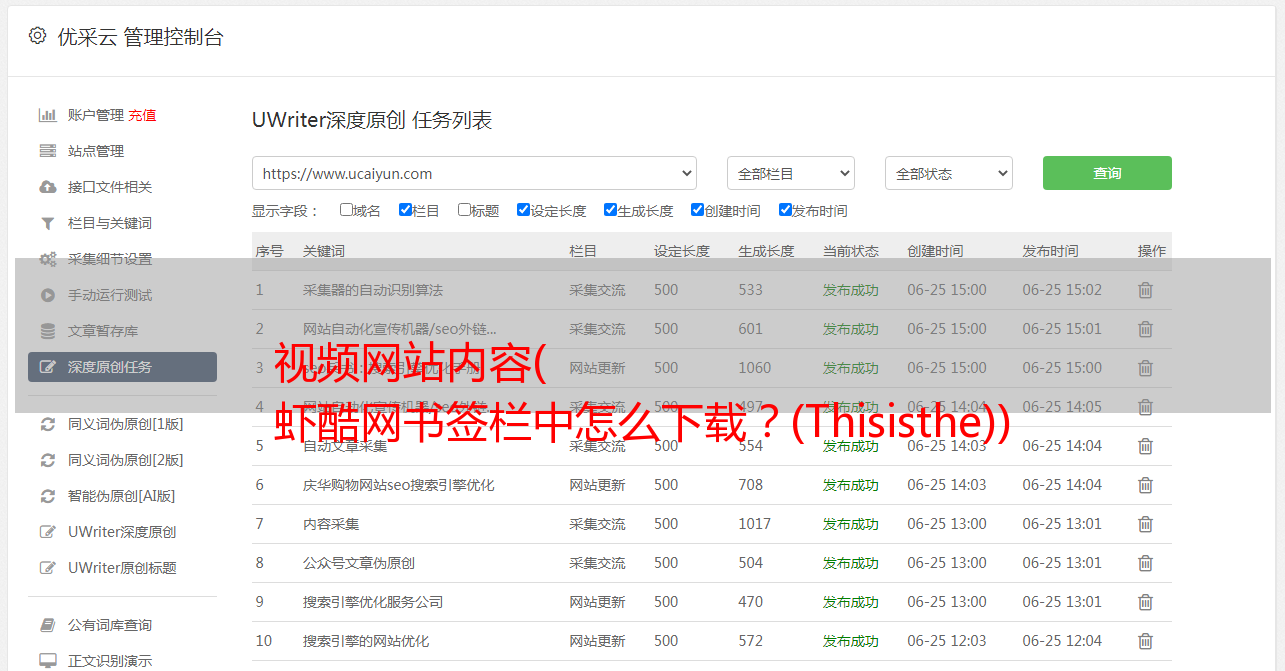Image resolution: width=1285 pixels, height=671 pixels.
Task: Click the cloud upload icon for 接口文件相关
Action: (47, 187)
